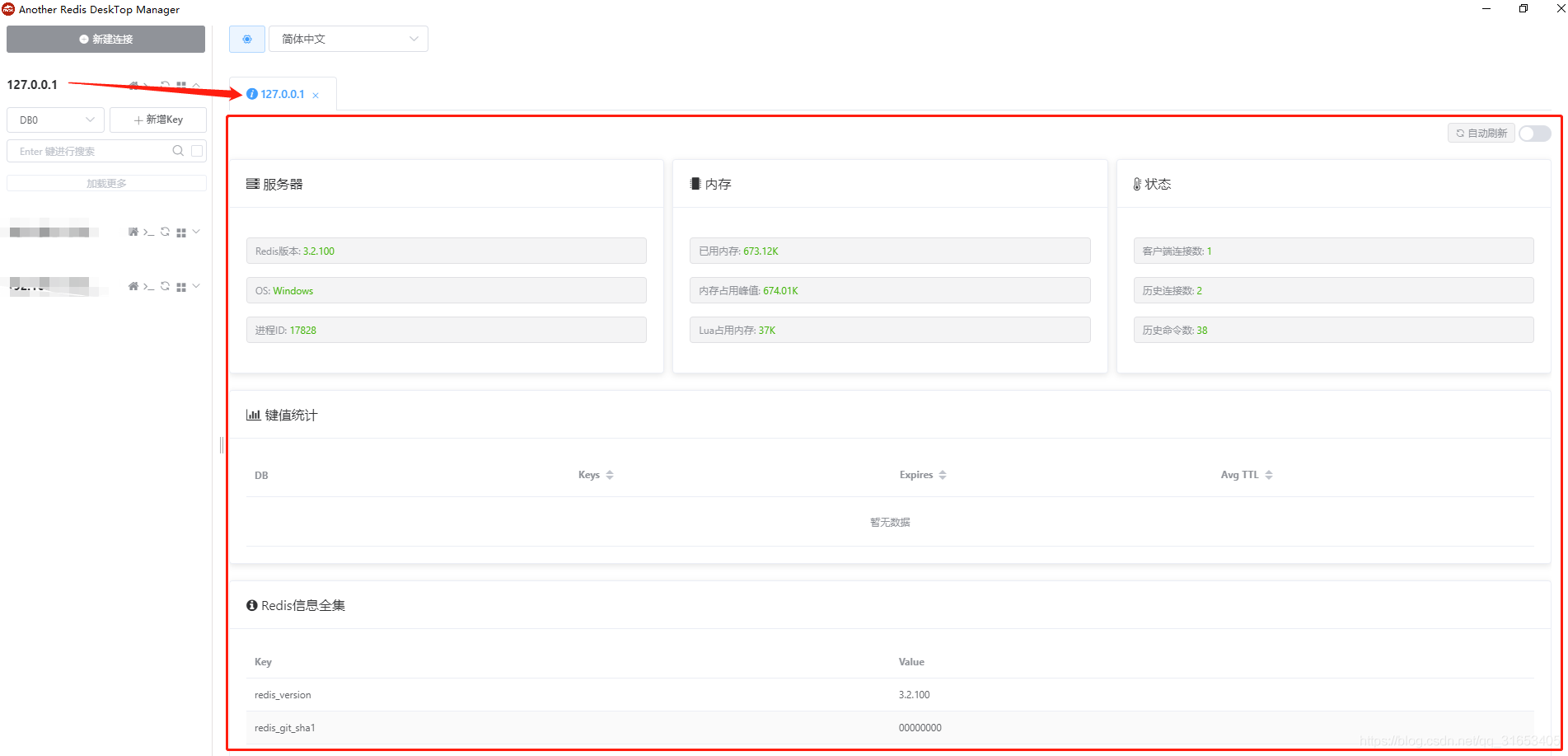
Task: Click the 已用内存: 673.12K field
Action: pos(890,251)
